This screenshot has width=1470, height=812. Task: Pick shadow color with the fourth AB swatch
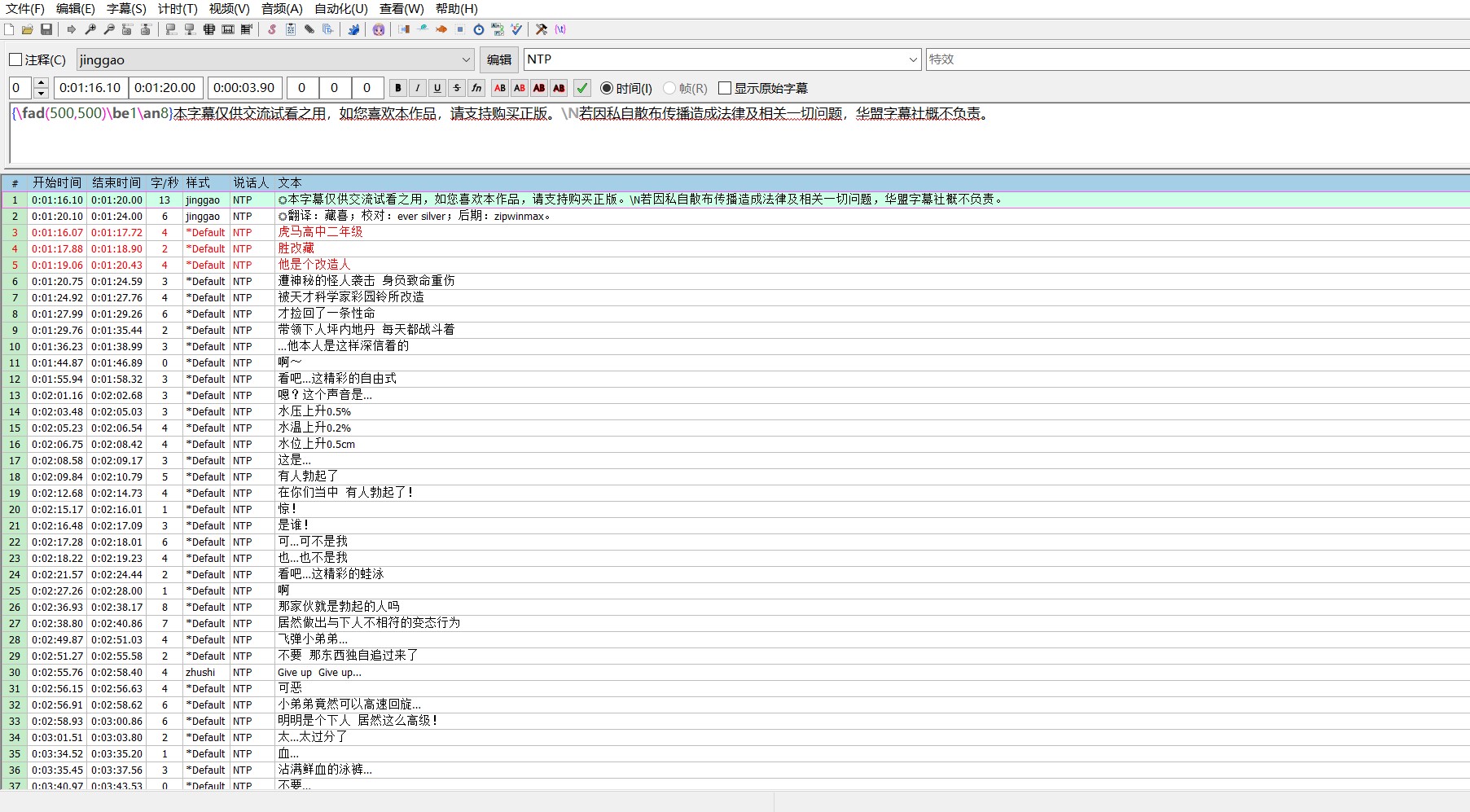click(559, 88)
